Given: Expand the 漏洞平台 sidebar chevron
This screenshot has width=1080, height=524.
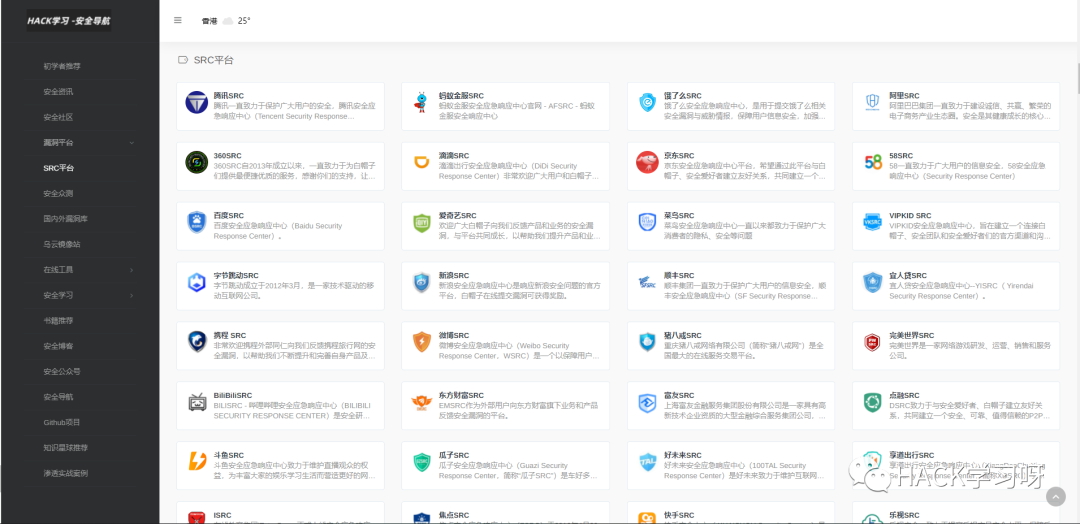Looking at the screenshot, I should (x=132, y=143).
